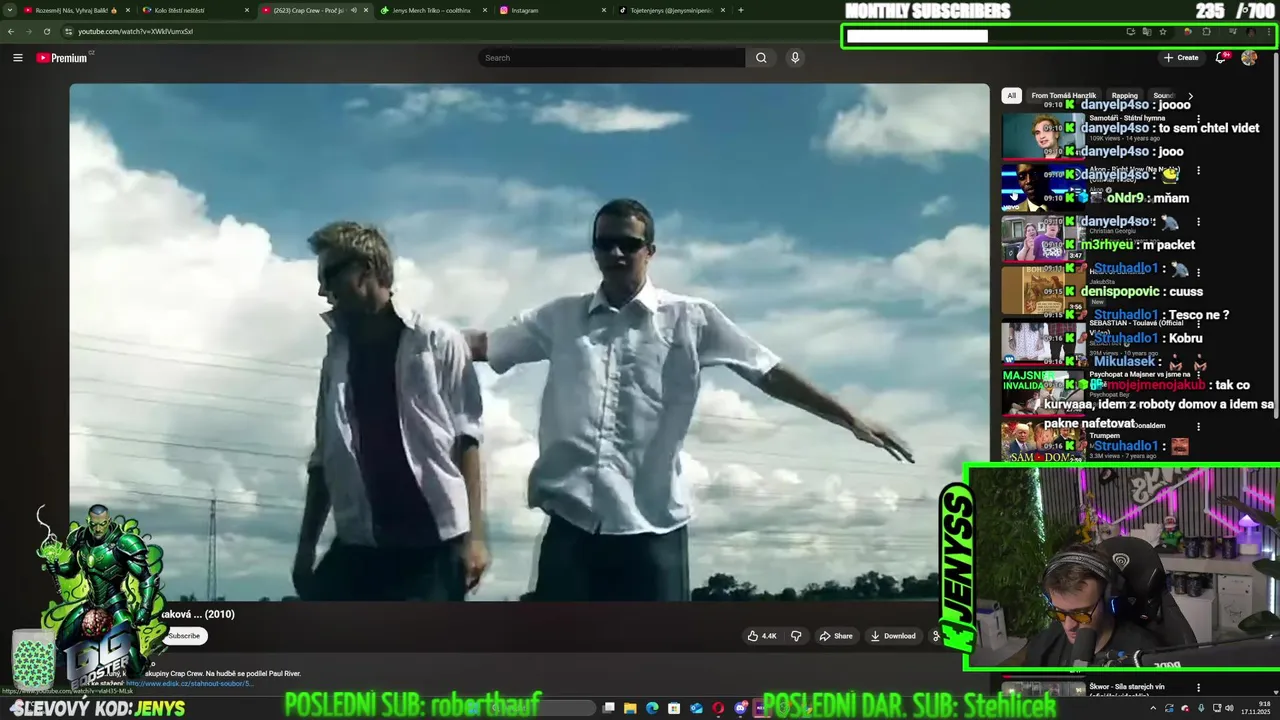
Task: Open YouTube notifications bell
Action: [x=1220, y=58]
